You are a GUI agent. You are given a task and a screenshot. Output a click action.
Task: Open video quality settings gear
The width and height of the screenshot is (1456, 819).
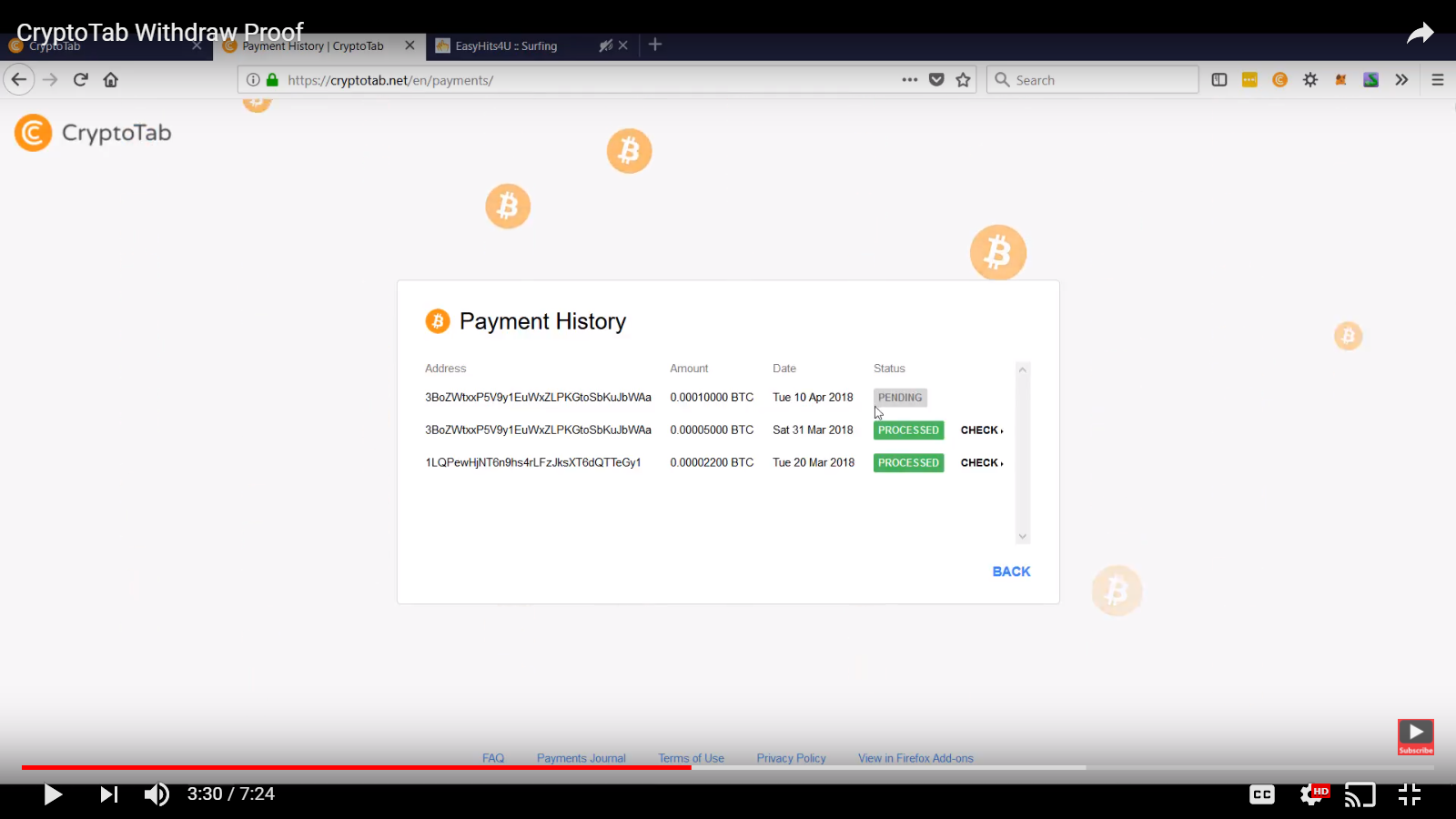click(x=1311, y=794)
